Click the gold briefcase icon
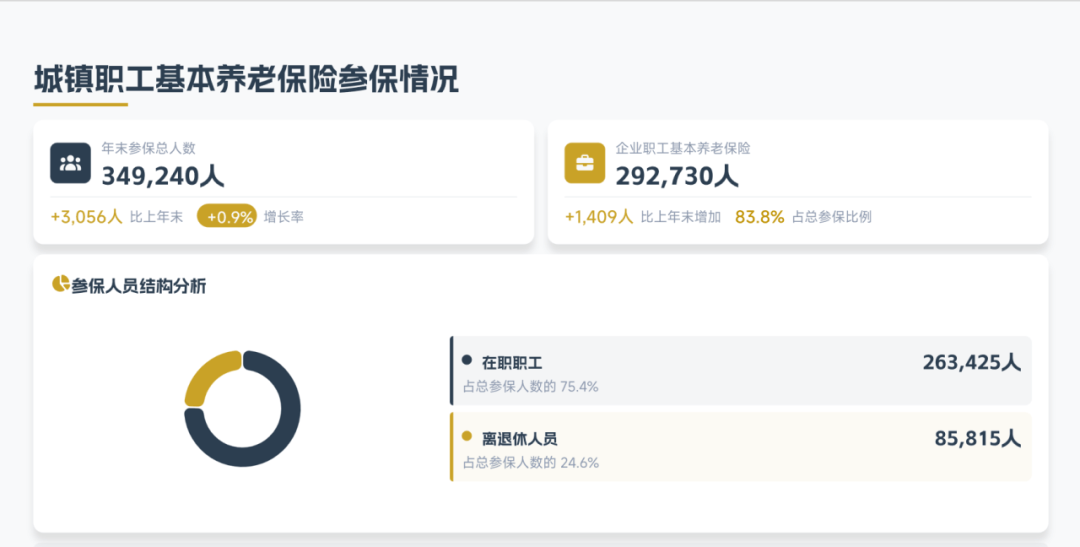 pos(584,164)
